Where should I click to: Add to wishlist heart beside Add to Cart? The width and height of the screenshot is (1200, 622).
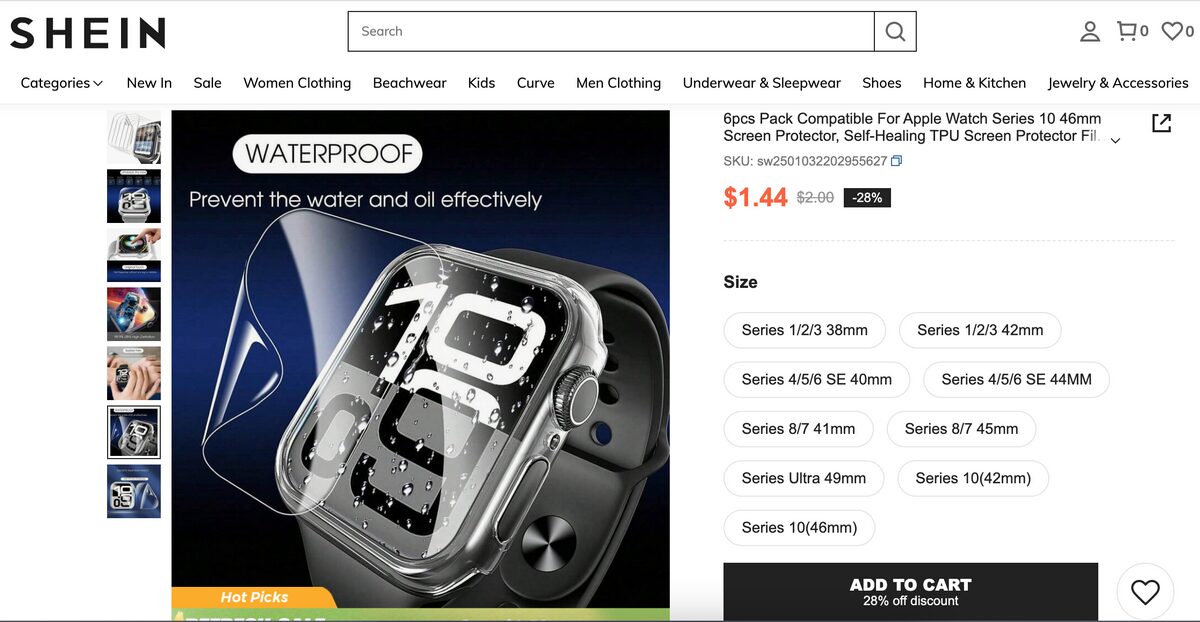point(1145,592)
